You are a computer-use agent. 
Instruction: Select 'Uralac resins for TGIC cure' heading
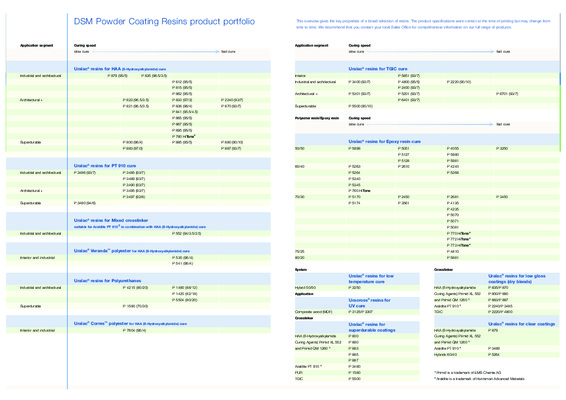[378, 69]
